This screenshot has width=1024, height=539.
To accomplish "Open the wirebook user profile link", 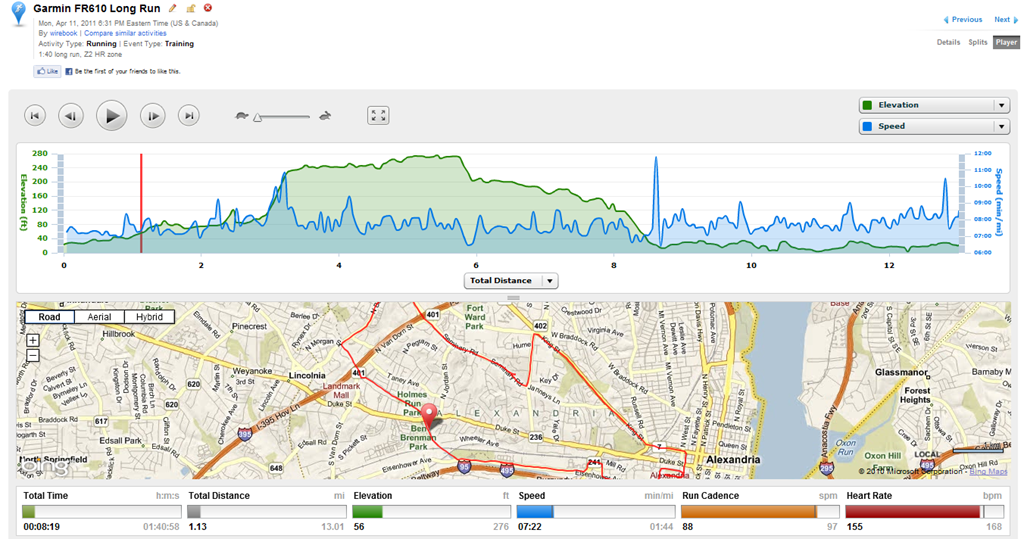I will [63, 33].
